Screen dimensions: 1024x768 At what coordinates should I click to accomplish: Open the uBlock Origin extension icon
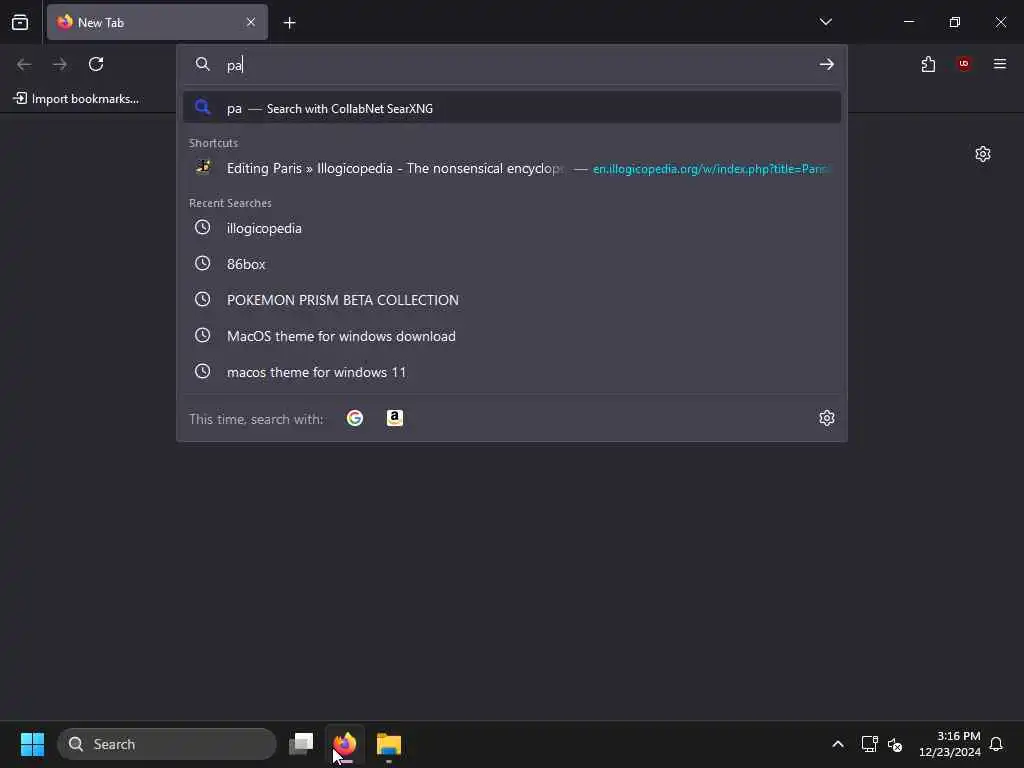(964, 63)
